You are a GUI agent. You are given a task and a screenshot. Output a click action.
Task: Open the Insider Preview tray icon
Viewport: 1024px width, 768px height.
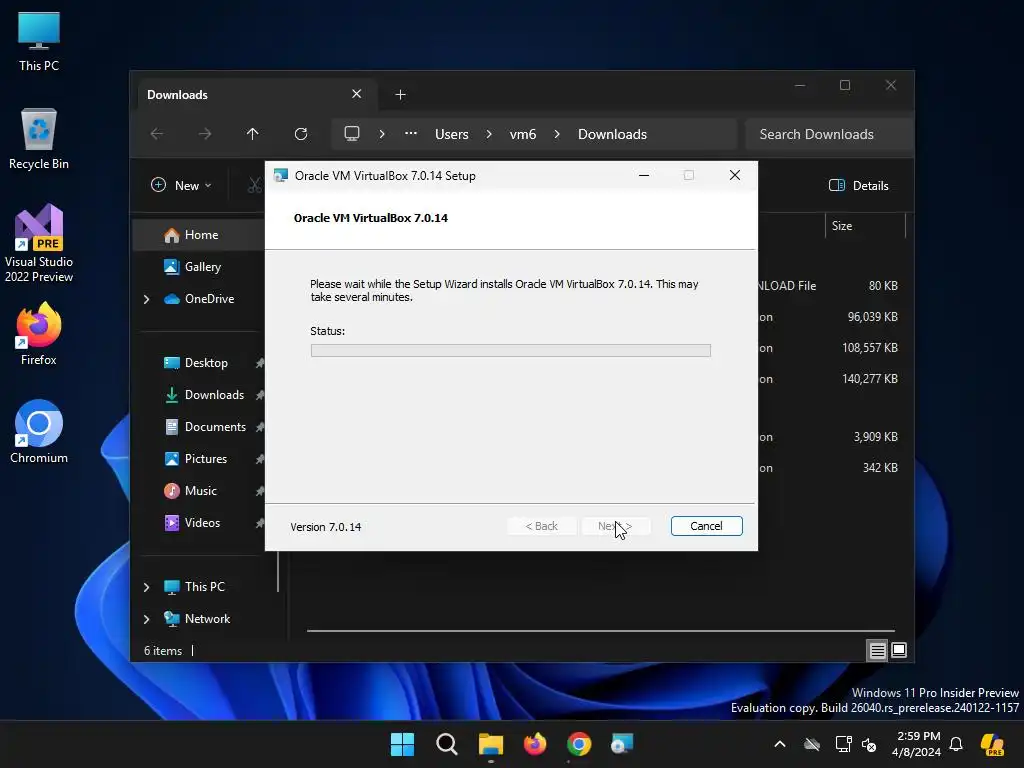click(x=993, y=744)
